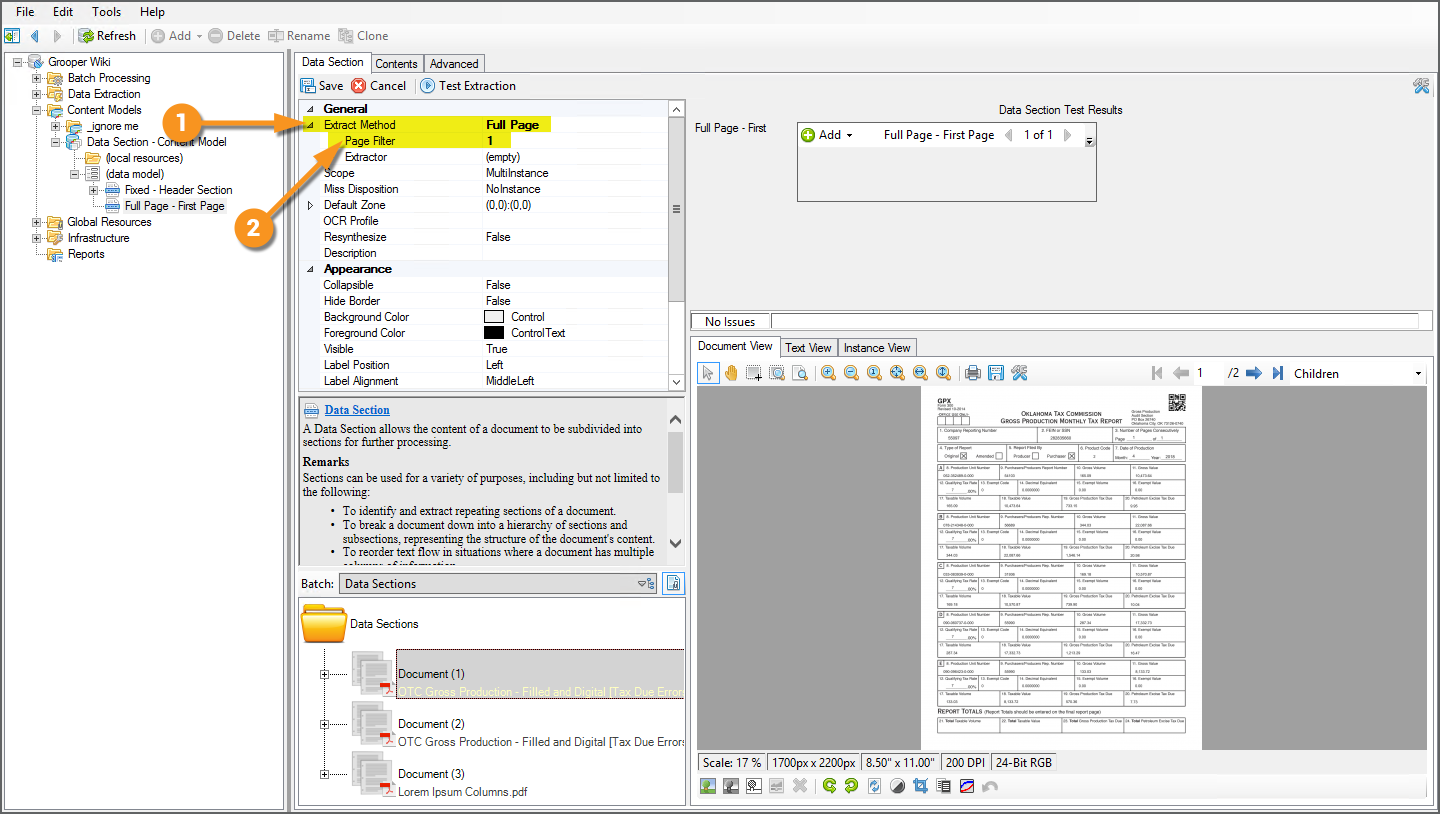The image size is (1440, 814).
Task: Go to next page with blue arrow
Action: [1254, 373]
